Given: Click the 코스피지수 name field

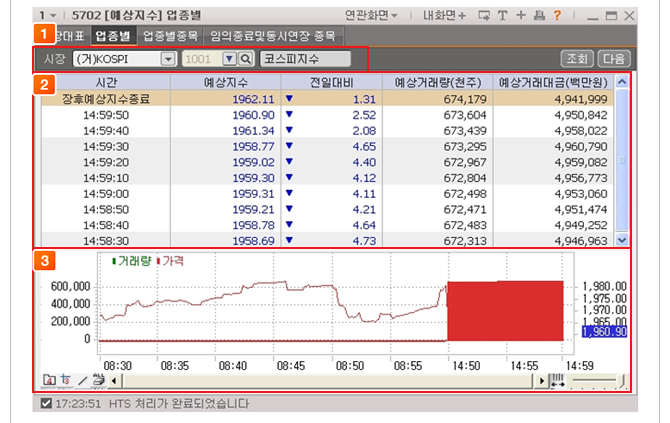Looking at the screenshot, I should click(305, 59).
